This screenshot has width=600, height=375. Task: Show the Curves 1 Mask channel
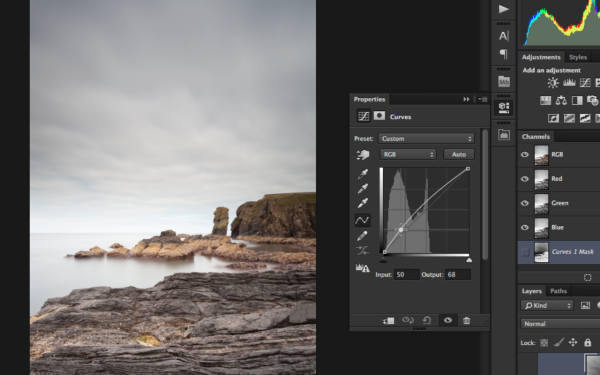point(525,252)
